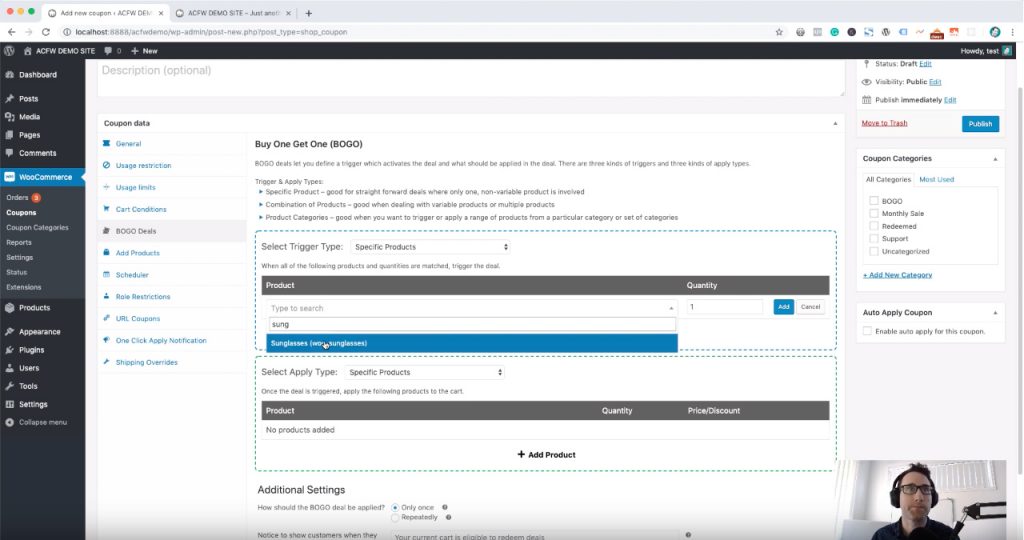
Task: Switch to Usage limits tab
Action: click(x=135, y=187)
